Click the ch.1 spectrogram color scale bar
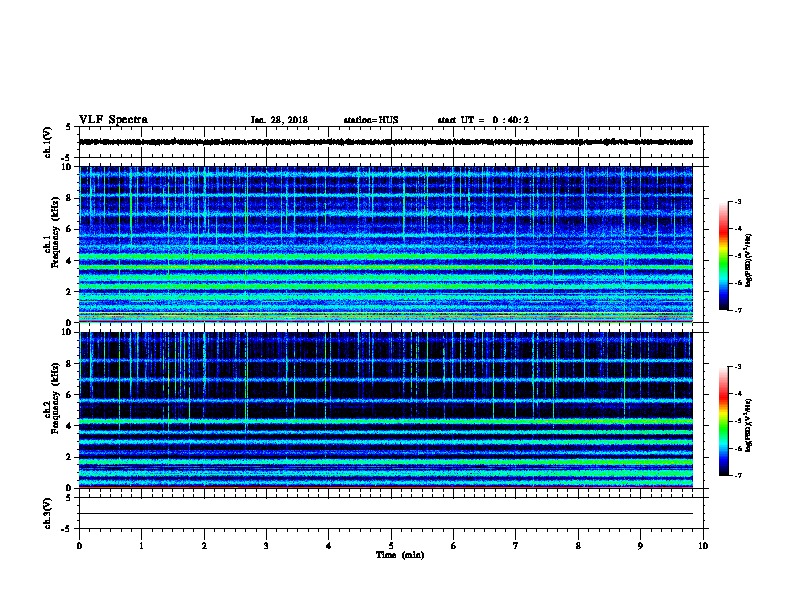792x612 pixels. coord(723,256)
